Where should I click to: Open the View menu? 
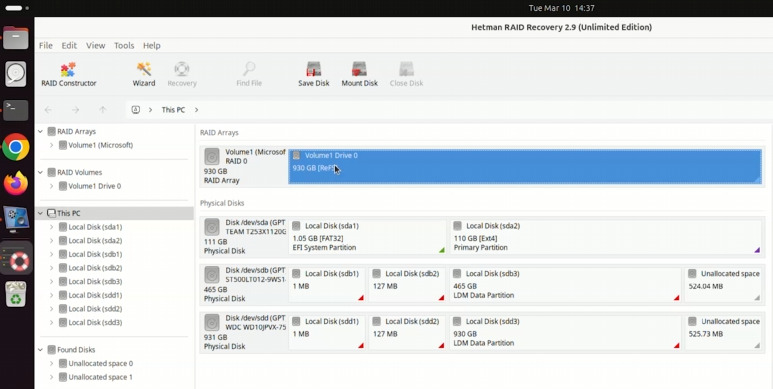(96, 45)
